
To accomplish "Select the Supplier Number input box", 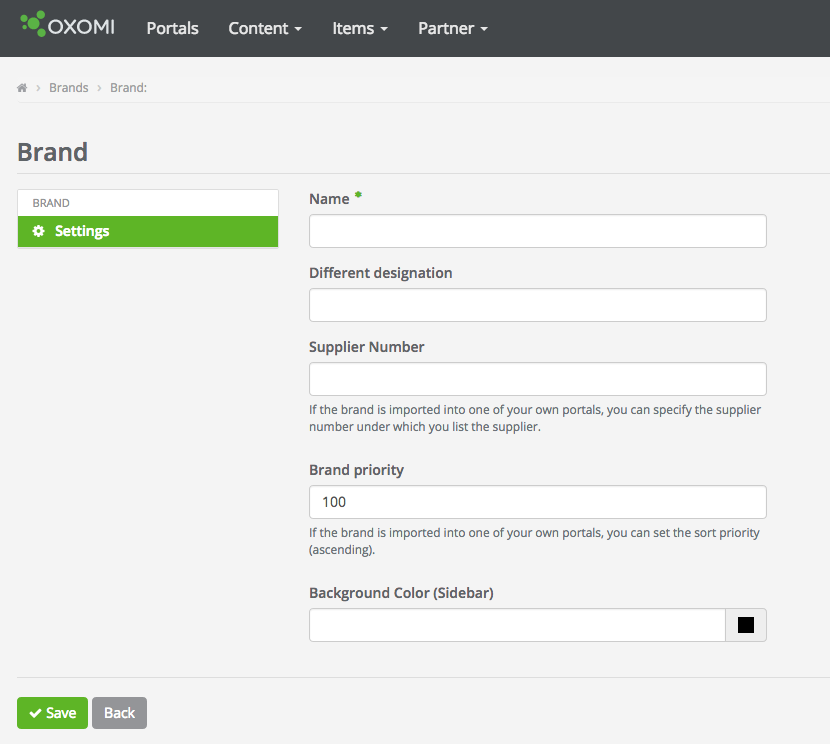I will (x=537, y=379).
